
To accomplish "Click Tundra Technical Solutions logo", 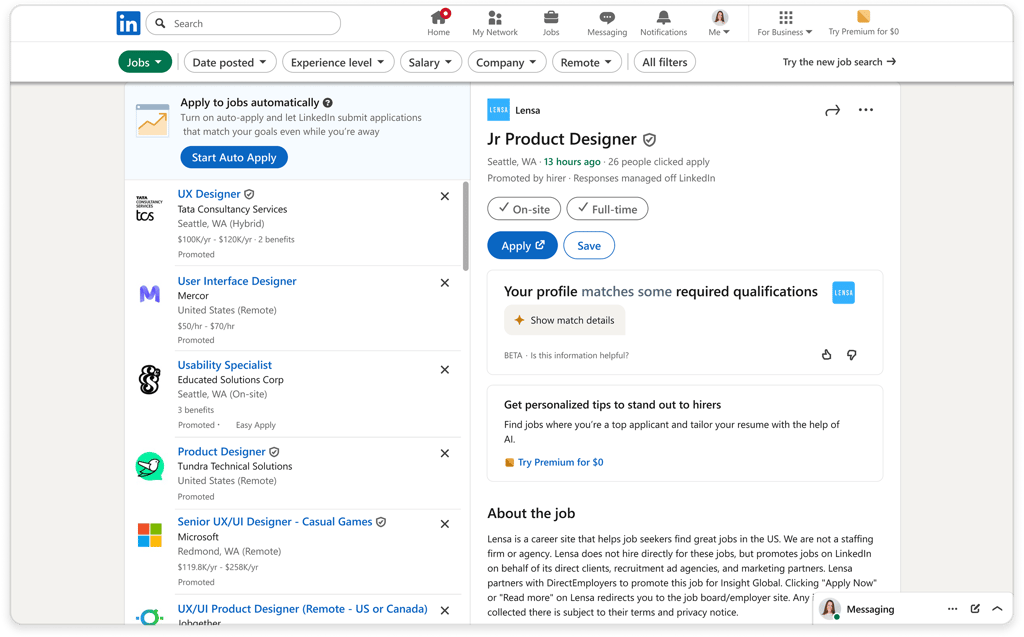I will (150, 466).
